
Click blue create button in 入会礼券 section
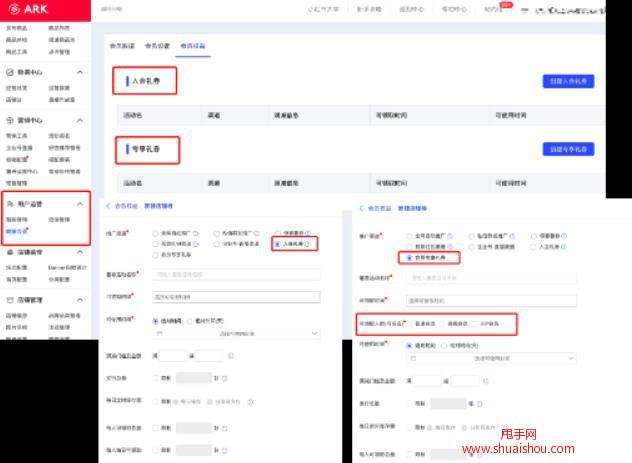tap(568, 81)
